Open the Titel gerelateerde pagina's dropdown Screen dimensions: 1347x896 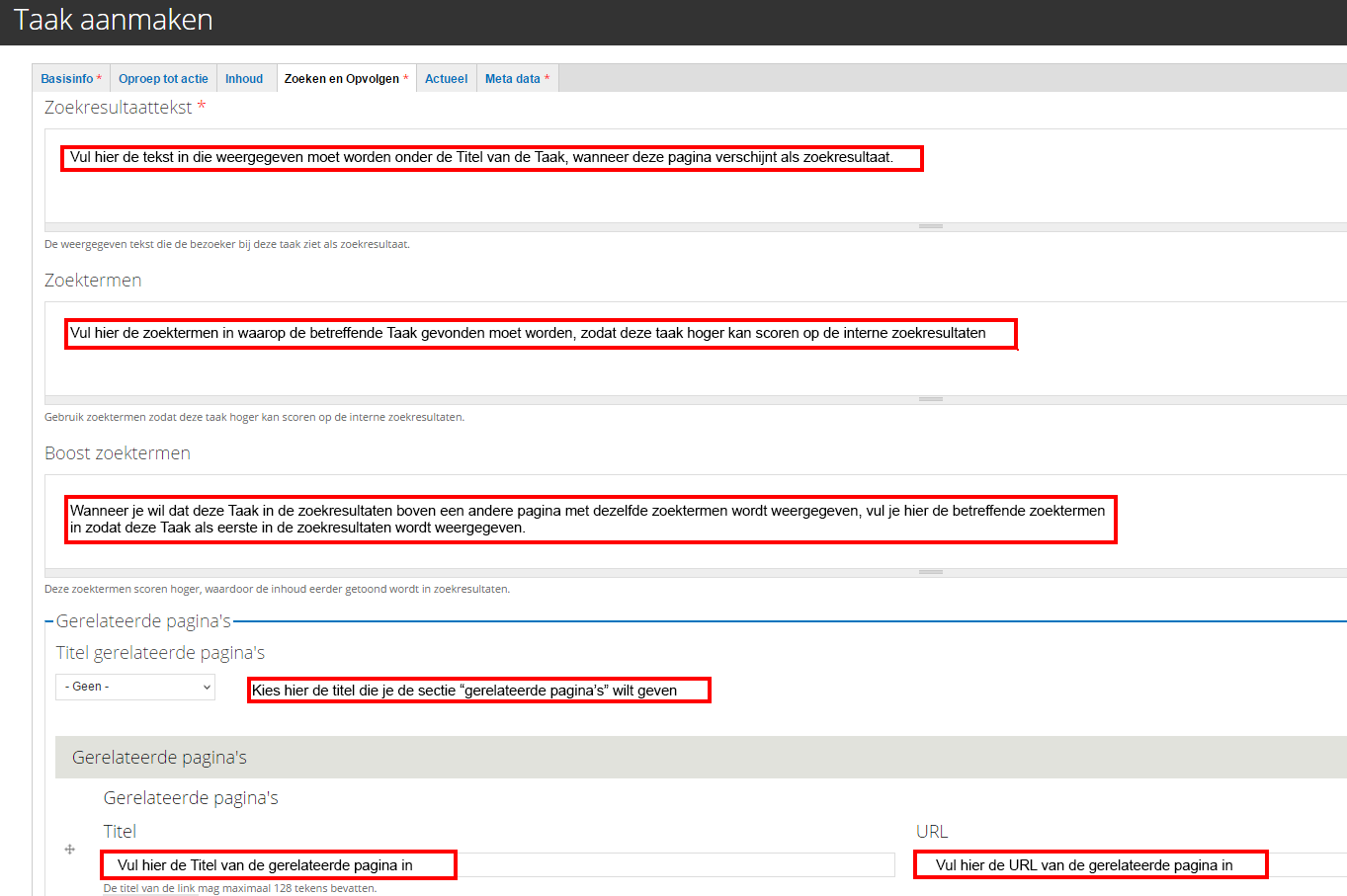click(135, 687)
